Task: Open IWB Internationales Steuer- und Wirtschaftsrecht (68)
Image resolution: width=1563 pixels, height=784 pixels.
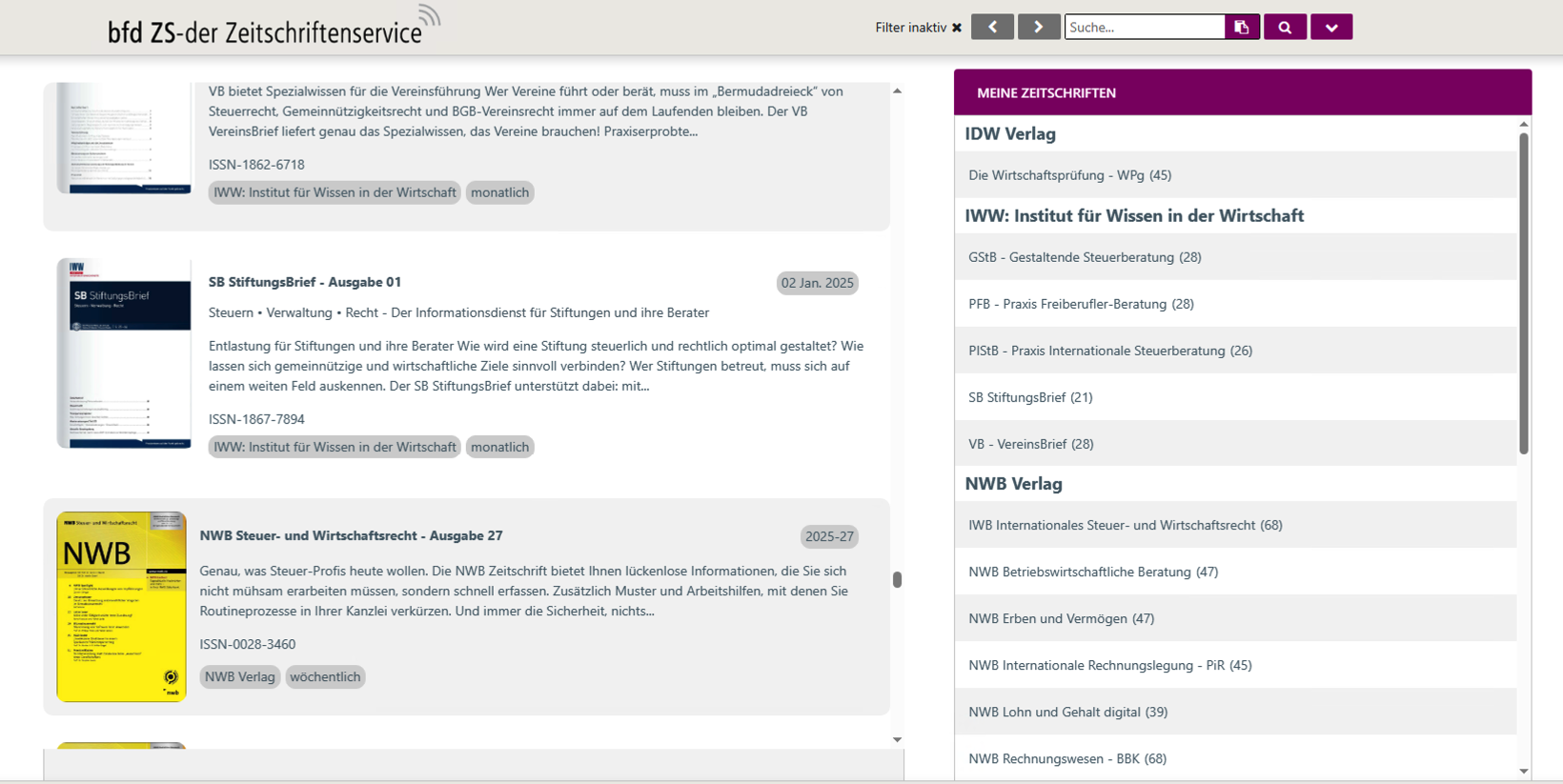Action: 1235,525
